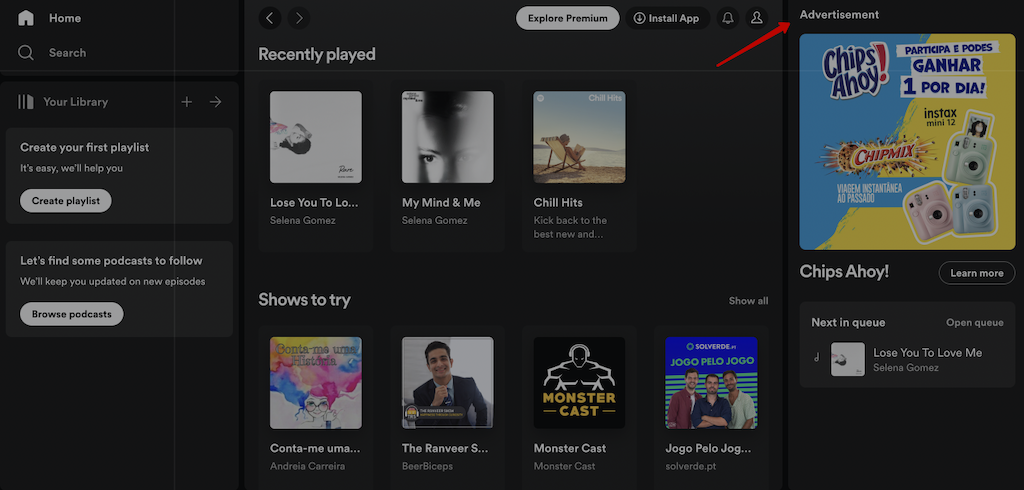
Task: Open The Ranveer Show podcast cover
Action: (448, 383)
